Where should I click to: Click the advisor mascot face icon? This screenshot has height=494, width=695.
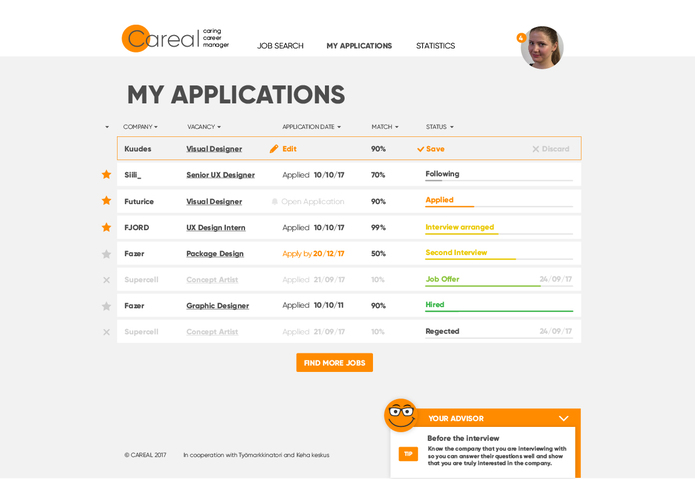[401, 415]
